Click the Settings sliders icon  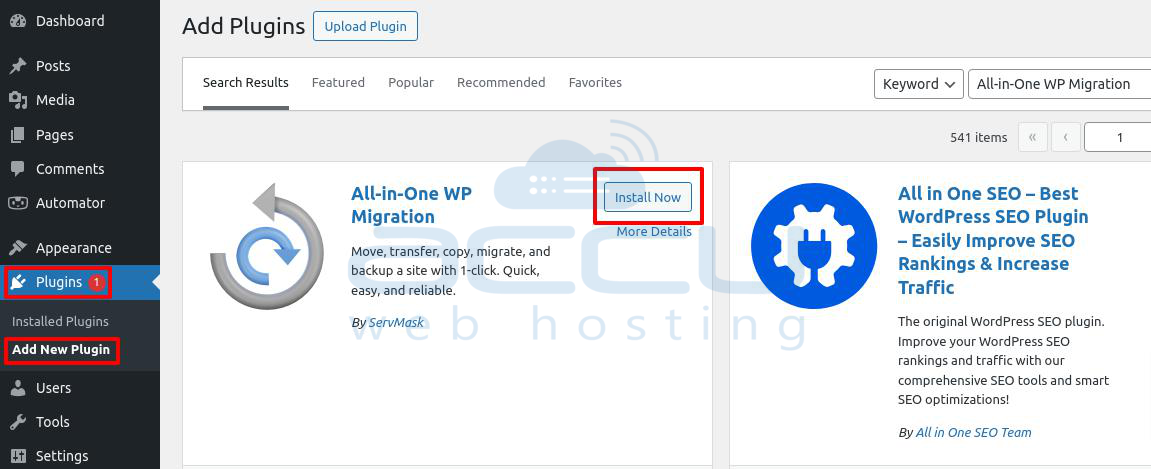[x=18, y=456]
